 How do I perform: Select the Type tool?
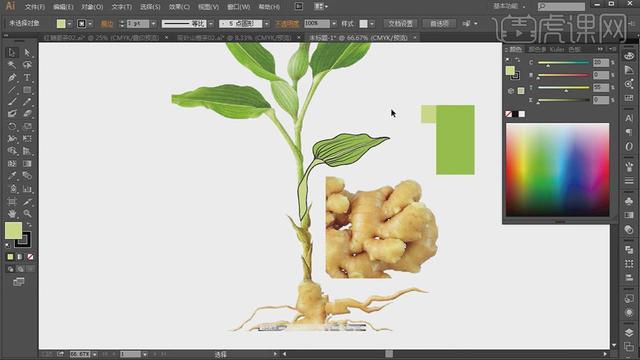[27, 78]
